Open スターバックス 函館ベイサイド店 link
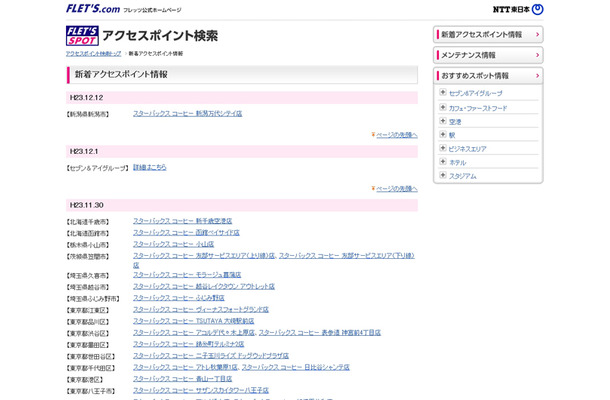610x400 pixels. 186,233
